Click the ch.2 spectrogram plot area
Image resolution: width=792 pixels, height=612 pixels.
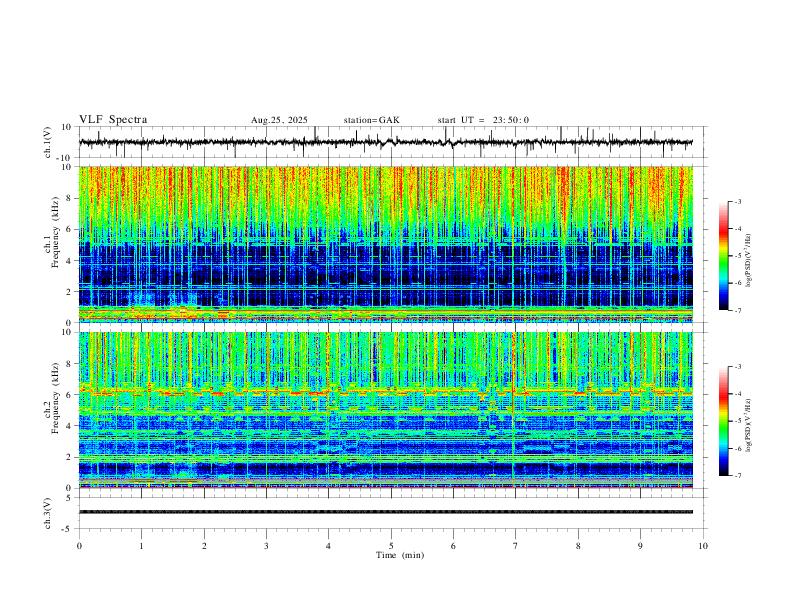pos(386,410)
